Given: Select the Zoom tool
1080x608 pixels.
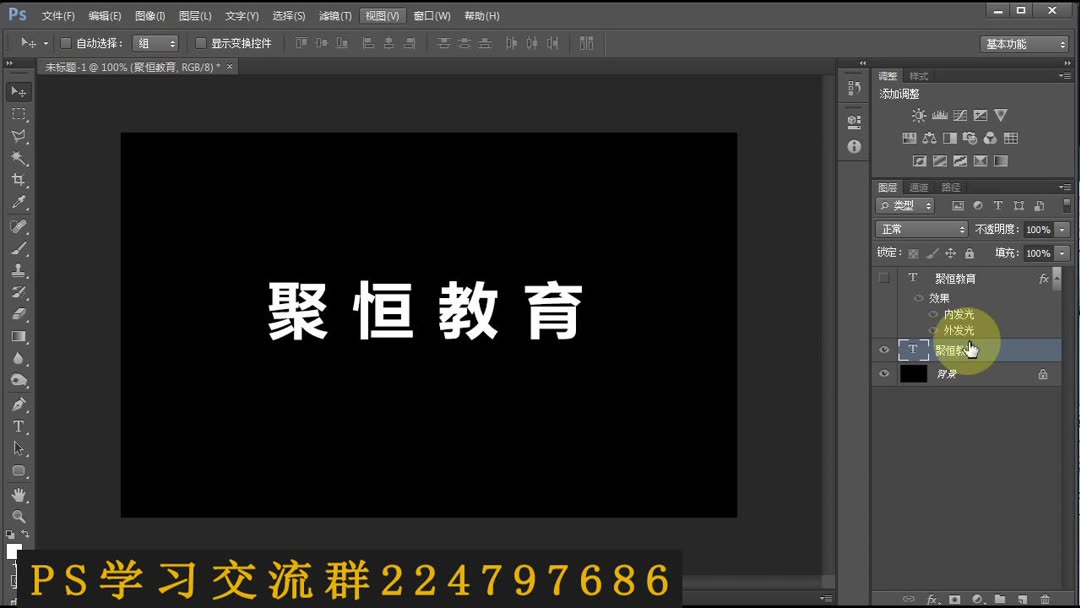Looking at the screenshot, I should point(18,516).
